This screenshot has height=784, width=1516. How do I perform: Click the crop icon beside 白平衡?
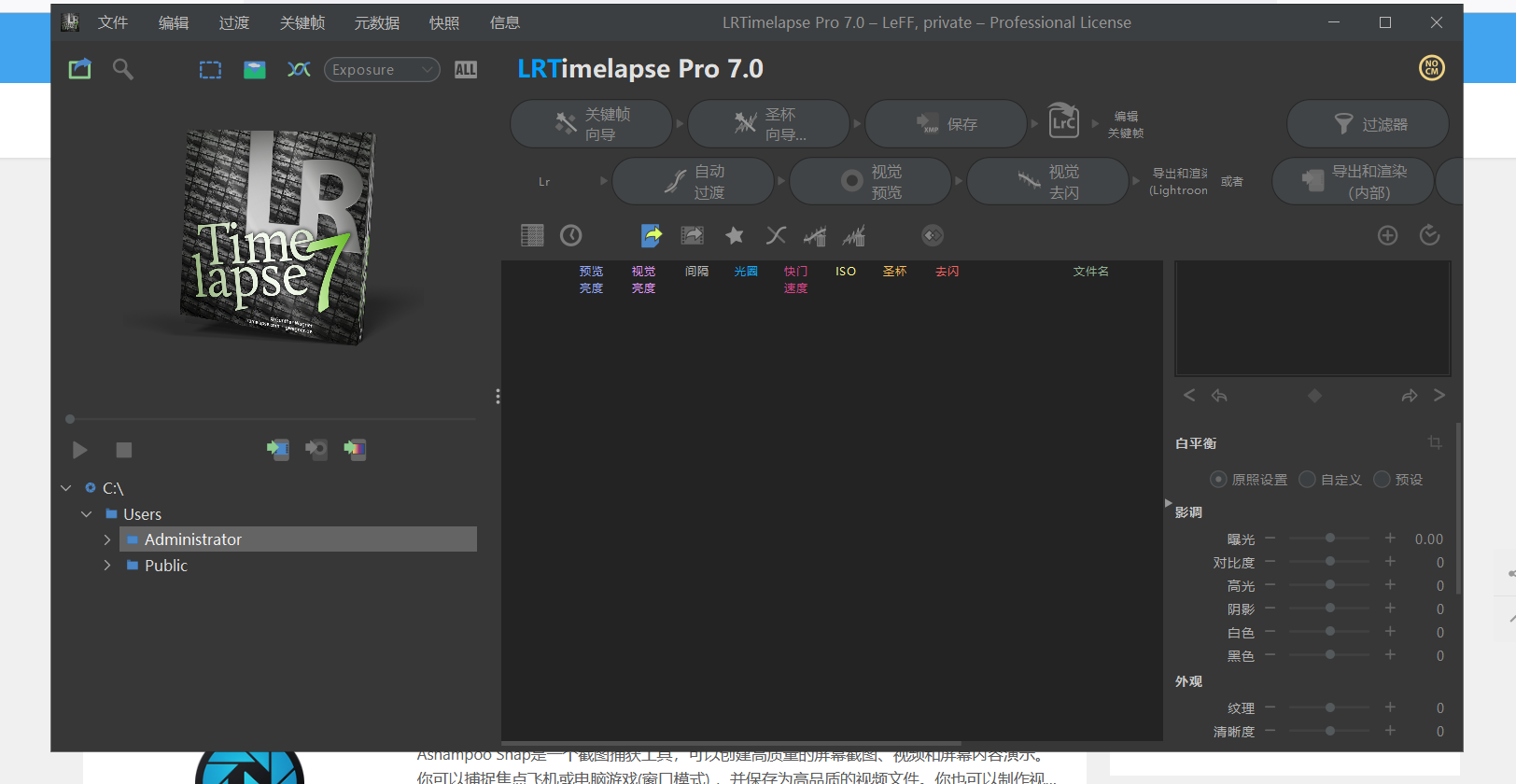point(1435,442)
